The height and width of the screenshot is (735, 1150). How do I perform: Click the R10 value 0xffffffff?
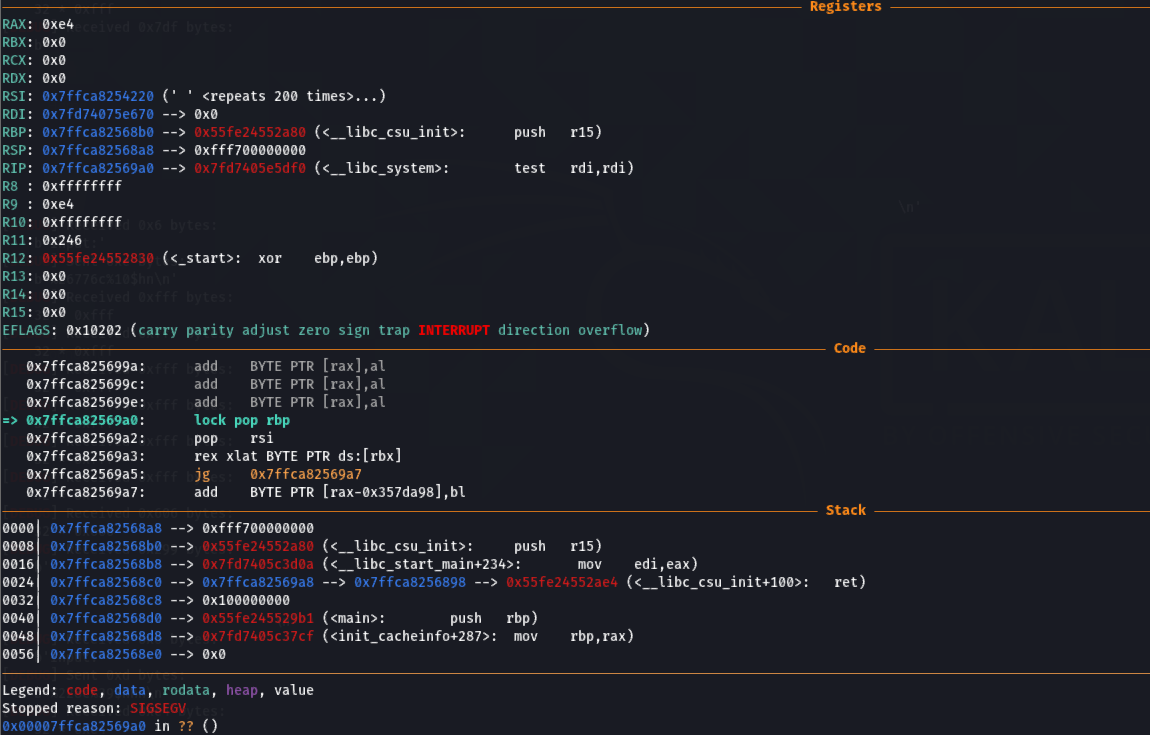82,222
